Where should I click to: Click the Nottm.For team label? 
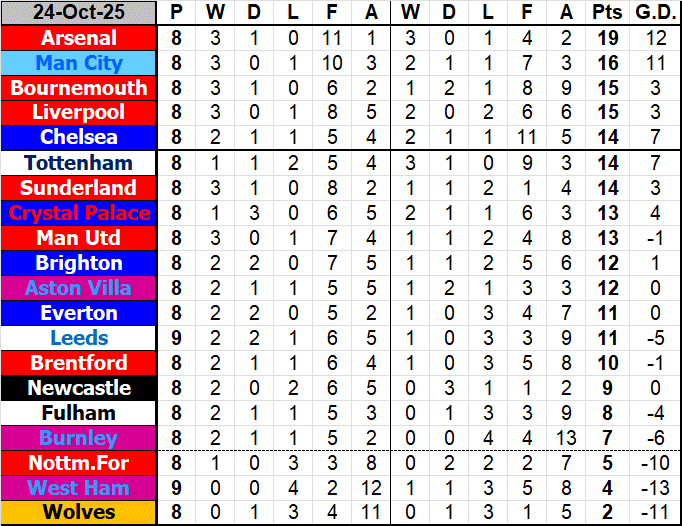coord(79,463)
